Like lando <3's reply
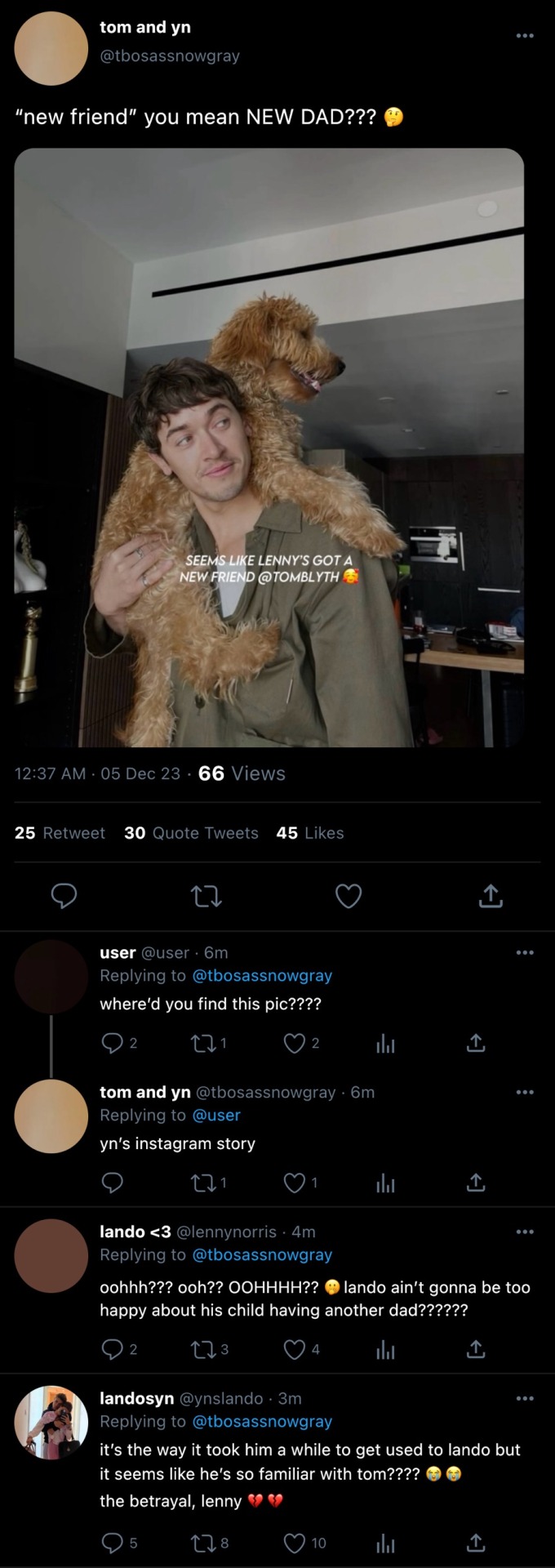 click(x=294, y=1350)
